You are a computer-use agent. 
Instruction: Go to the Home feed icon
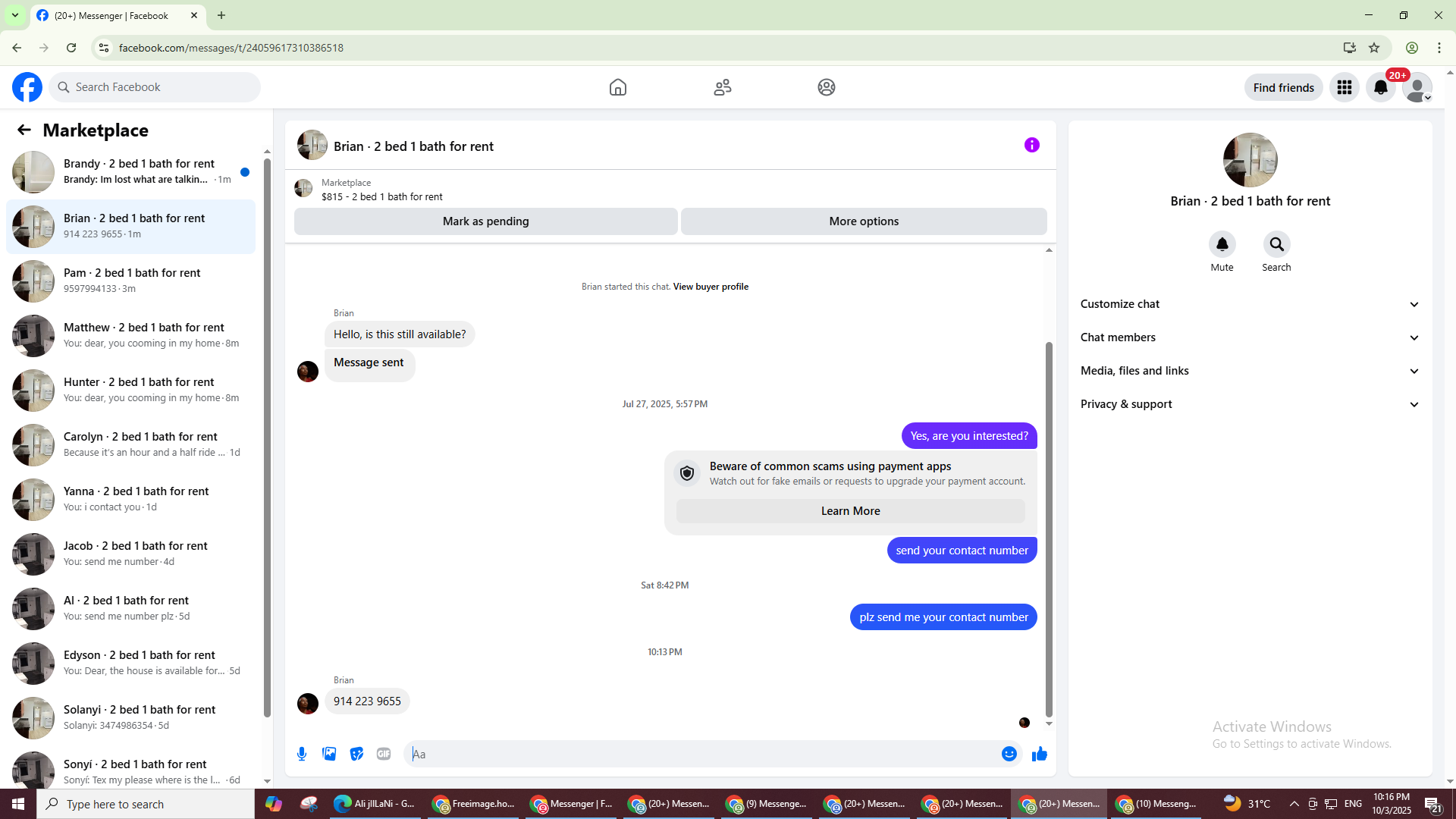pyautogui.click(x=618, y=87)
